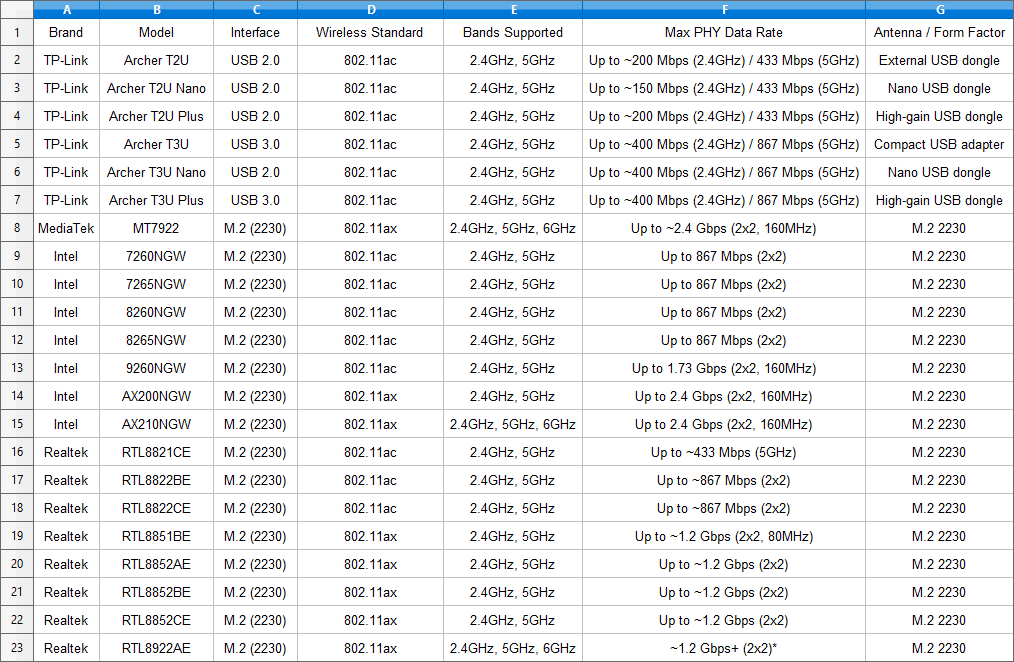Click the 'Interface' header cell
The image size is (1014, 662).
pyautogui.click(x=255, y=32)
